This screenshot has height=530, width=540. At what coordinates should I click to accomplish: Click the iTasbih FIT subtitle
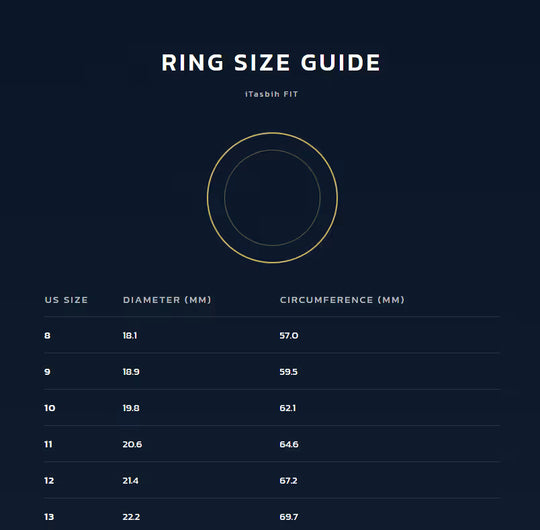point(271,94)
